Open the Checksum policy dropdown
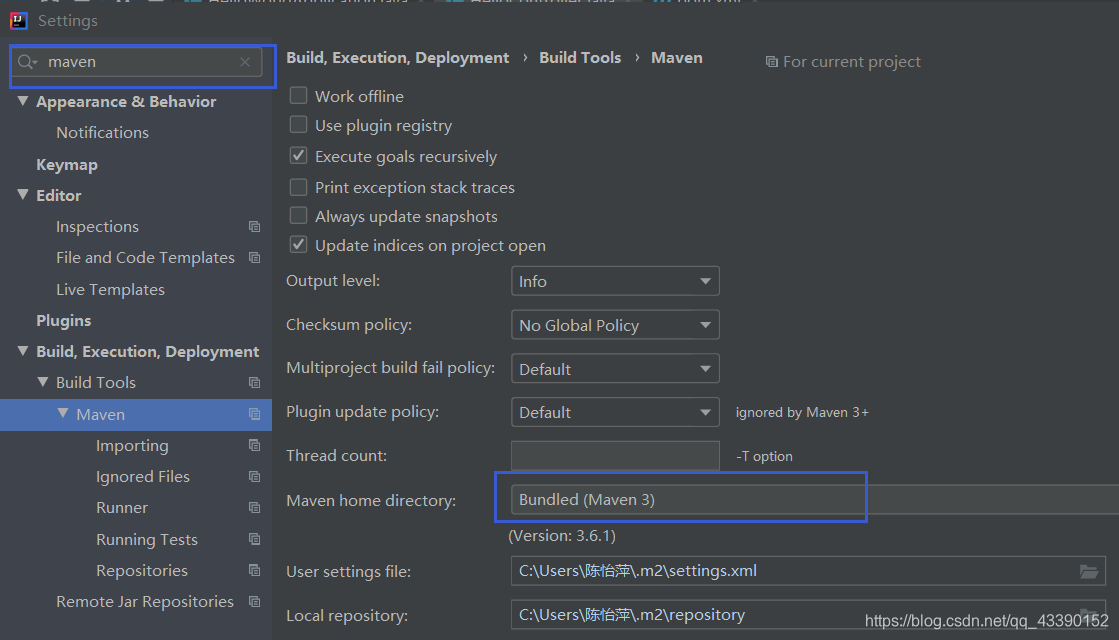1119x640 pixels. click(x=615, y=325)
